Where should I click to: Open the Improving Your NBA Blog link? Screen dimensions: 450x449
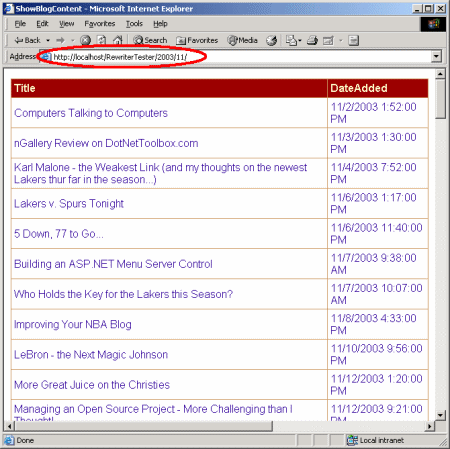[73, 324]
